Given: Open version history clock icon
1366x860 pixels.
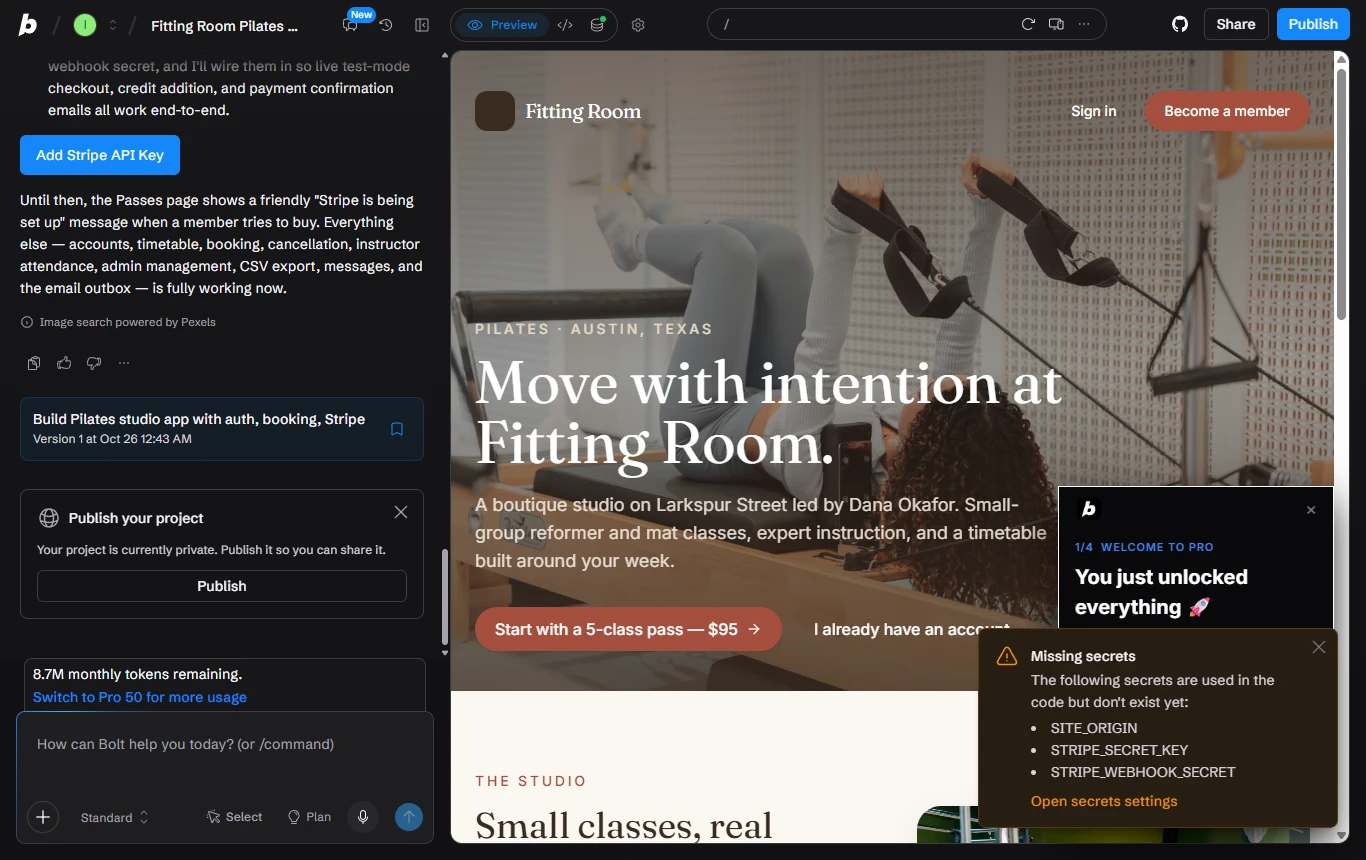Looking at the screenshot, I should pos(386,25).
